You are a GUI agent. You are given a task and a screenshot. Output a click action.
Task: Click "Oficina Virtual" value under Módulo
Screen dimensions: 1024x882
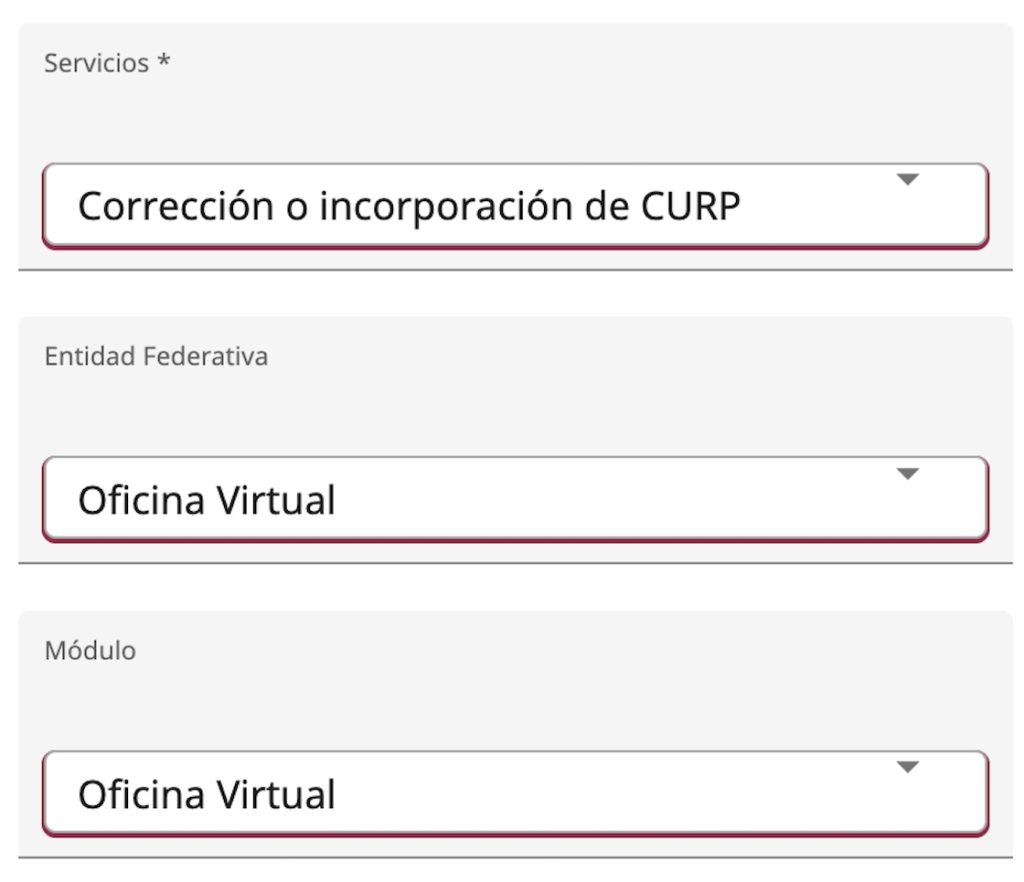tap(206, 794)
